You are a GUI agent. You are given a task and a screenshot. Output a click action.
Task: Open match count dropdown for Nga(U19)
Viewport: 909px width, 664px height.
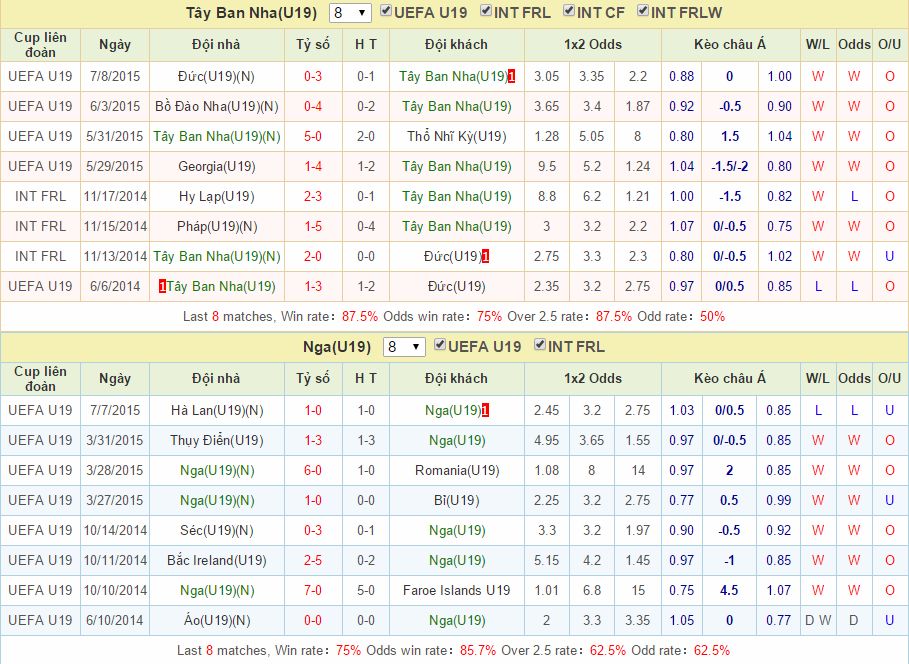coord(404,347)
